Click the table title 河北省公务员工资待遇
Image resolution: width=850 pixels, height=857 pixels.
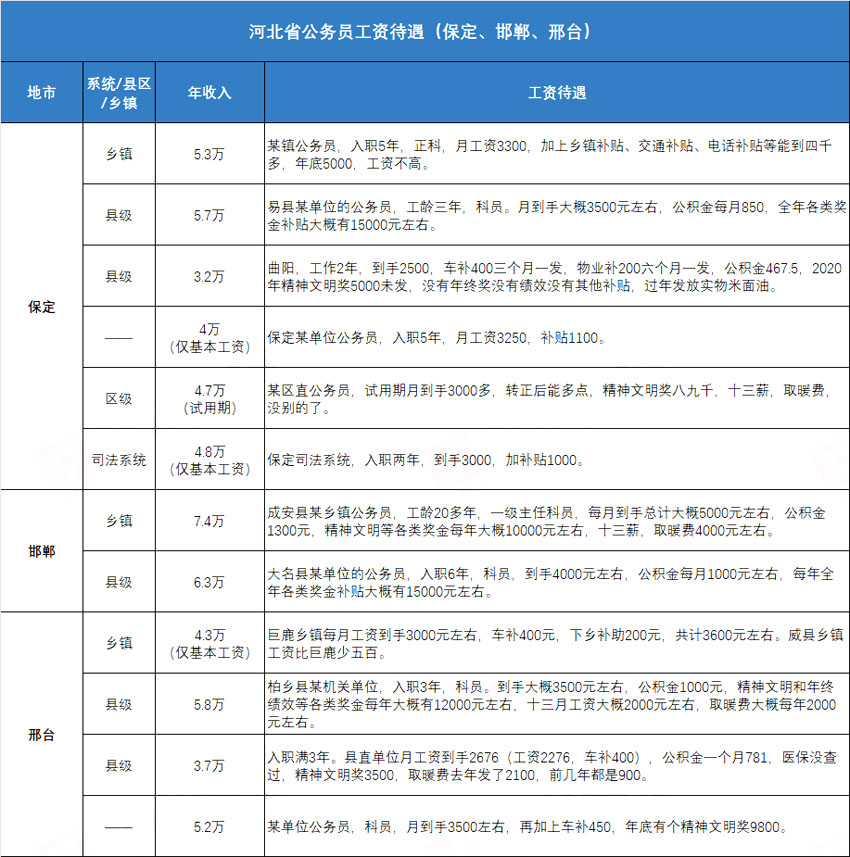[424, 31]
